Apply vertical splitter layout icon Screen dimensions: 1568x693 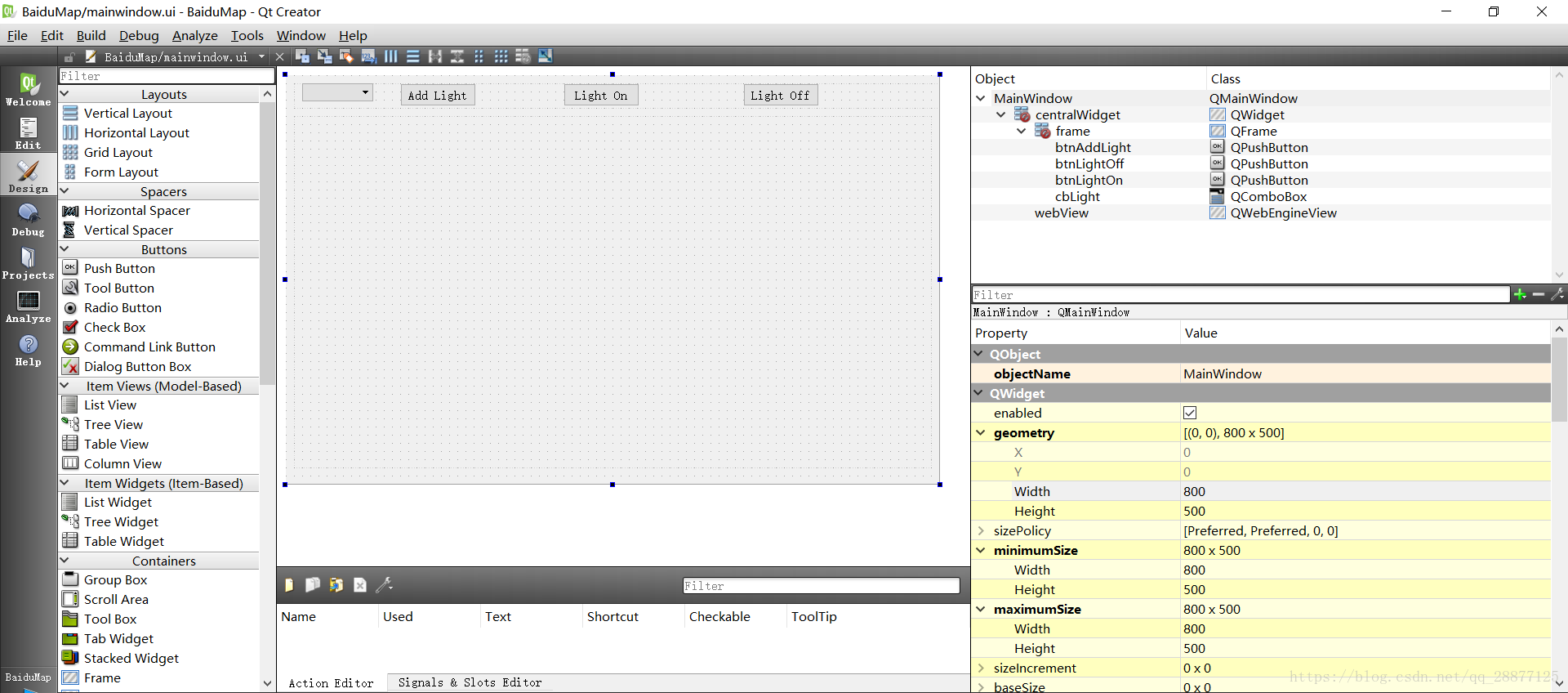457,56
